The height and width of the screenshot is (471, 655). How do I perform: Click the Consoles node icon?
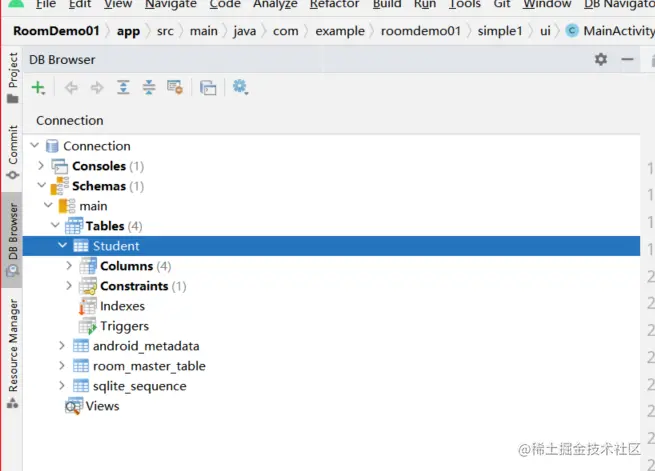point(60,166)
